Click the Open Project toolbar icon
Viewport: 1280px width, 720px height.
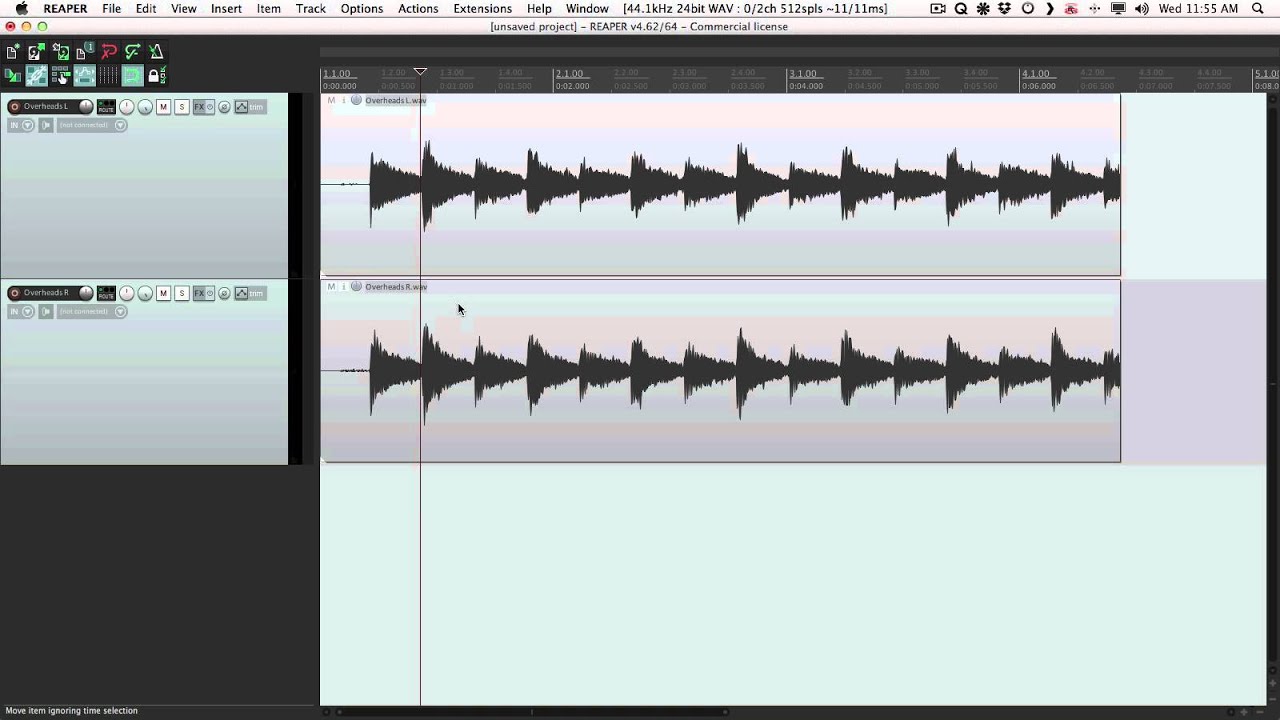pos(36,52)
